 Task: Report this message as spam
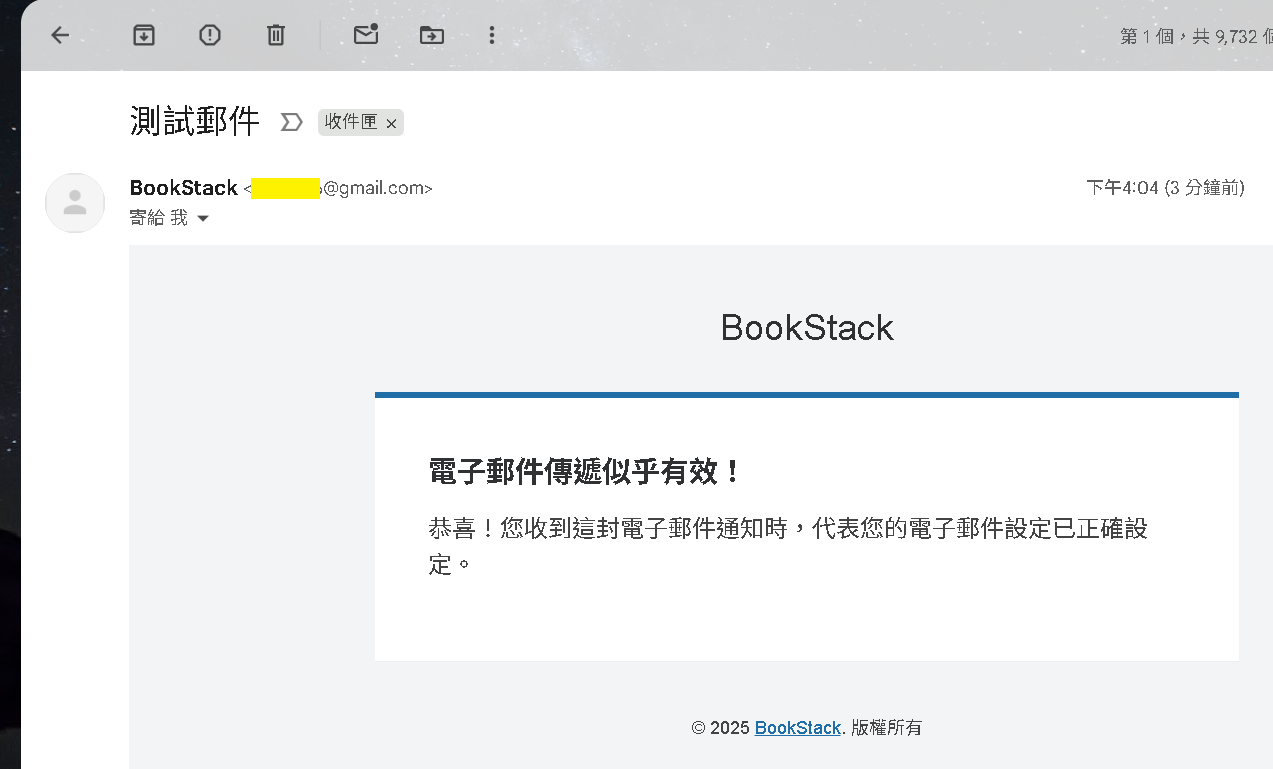point(209,36)
